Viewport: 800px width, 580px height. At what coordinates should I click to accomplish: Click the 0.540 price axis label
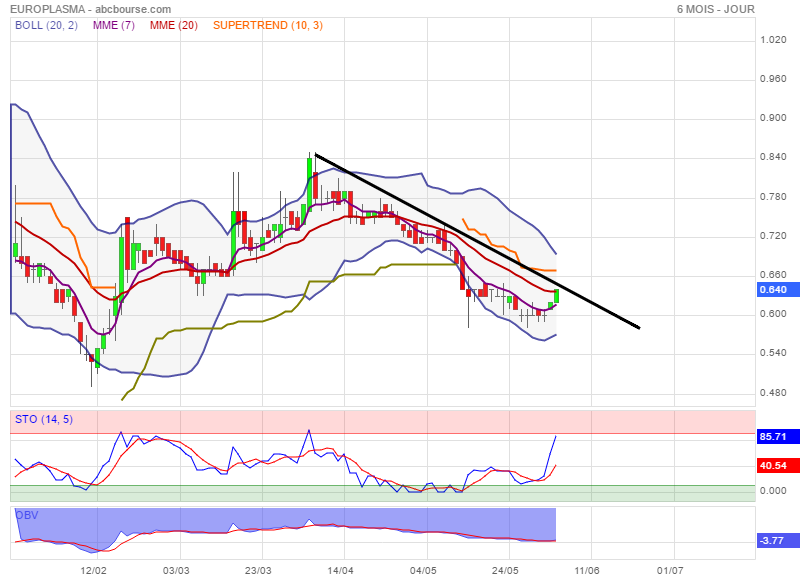773,353
